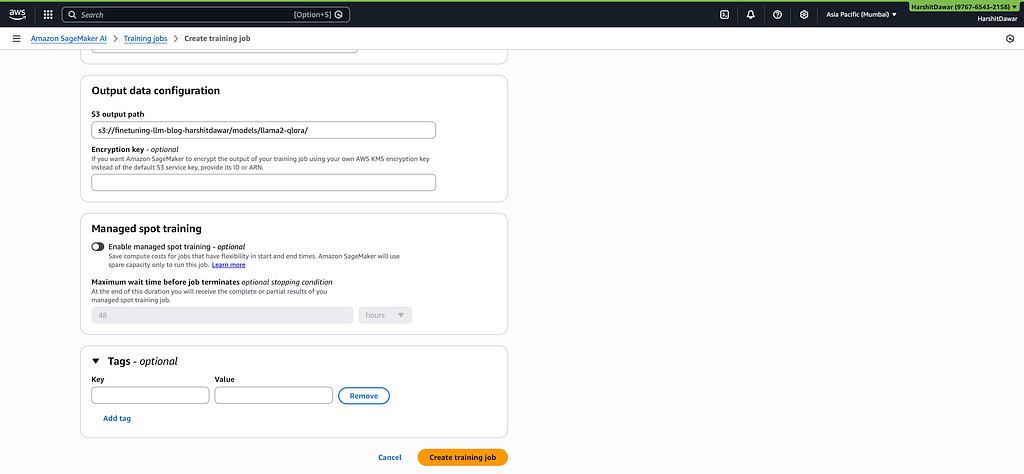Click the maximum wait time field showing 48
Screen dimensions: 1024x474
pyautogui.click(x=222, y=315)
